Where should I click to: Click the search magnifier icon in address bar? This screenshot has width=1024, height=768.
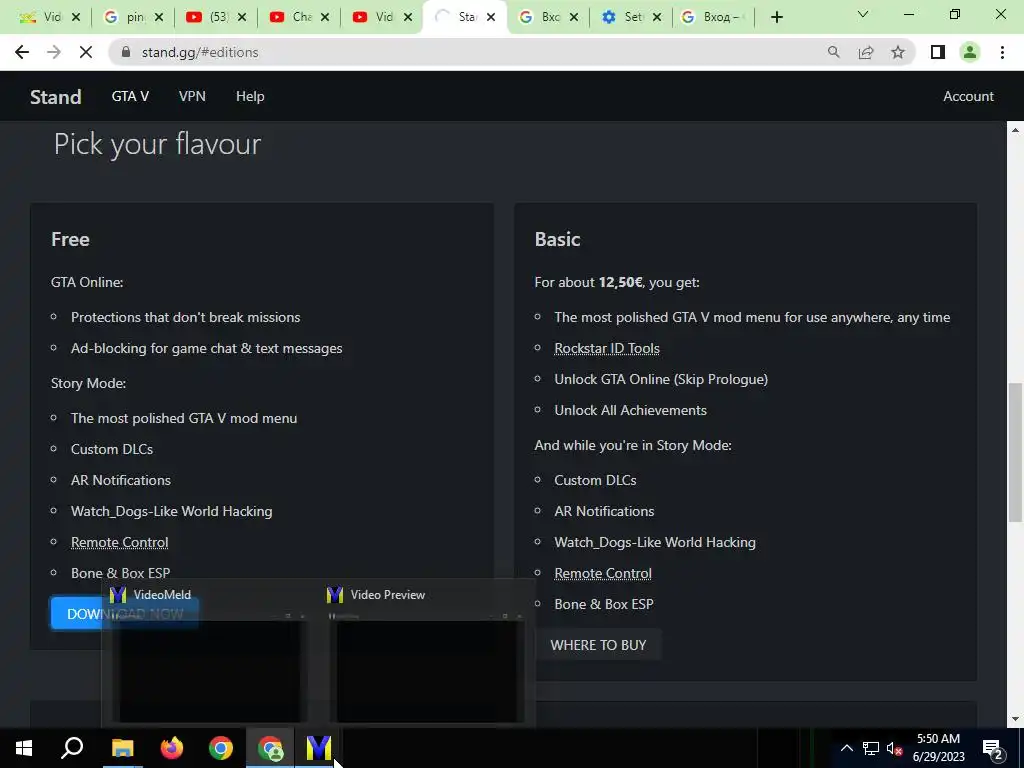(x=833, y=52)
